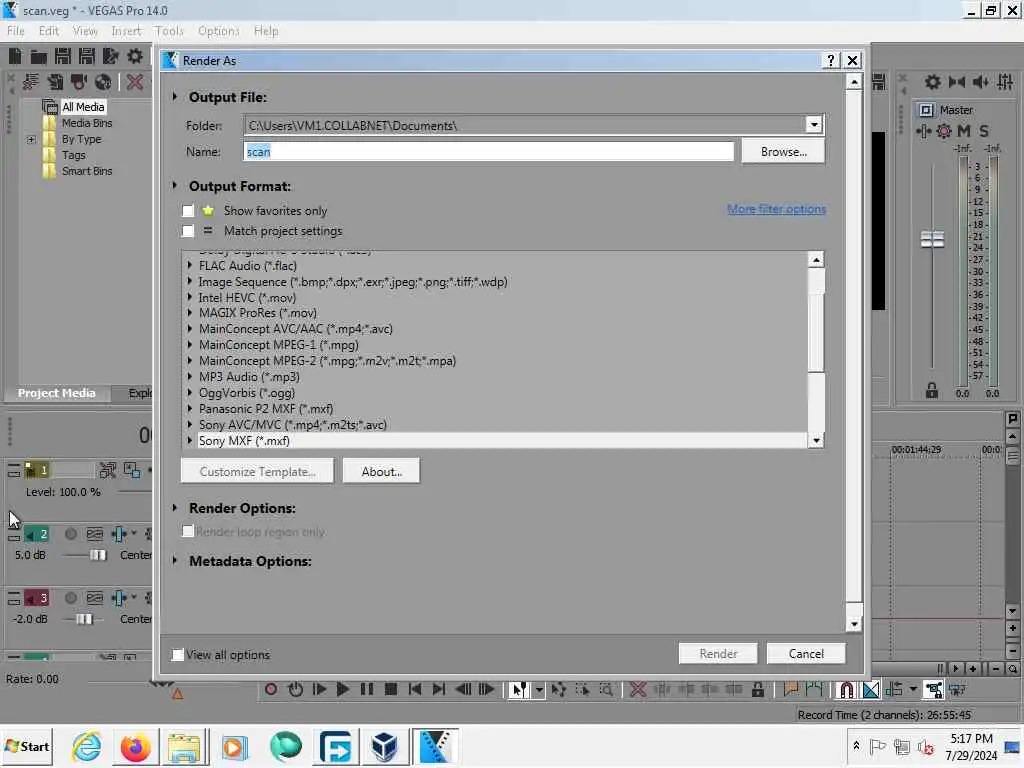The height and width of the screenshot is (768, 1024).
Task: Click the lock fader channels padlock on Master
Action: [x=932, y=391]
